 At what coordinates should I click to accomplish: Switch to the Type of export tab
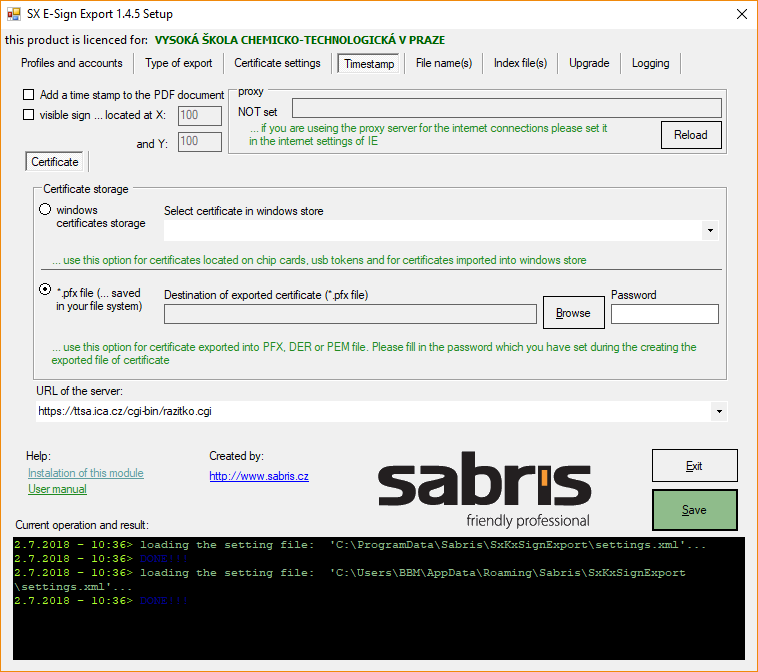178,63
